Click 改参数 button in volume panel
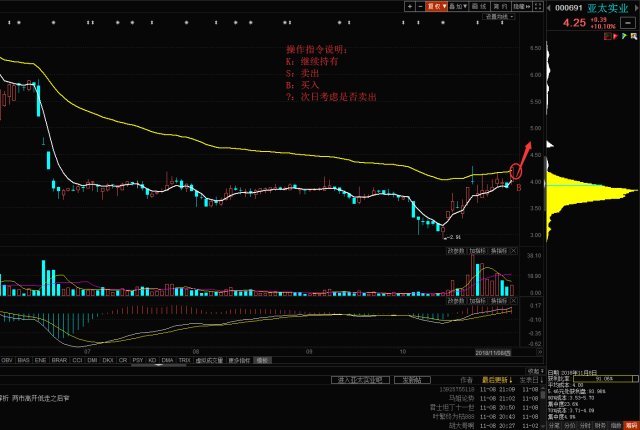Image resolution: width=640 pixels, height=430 pixels. [x=457, y=249]
